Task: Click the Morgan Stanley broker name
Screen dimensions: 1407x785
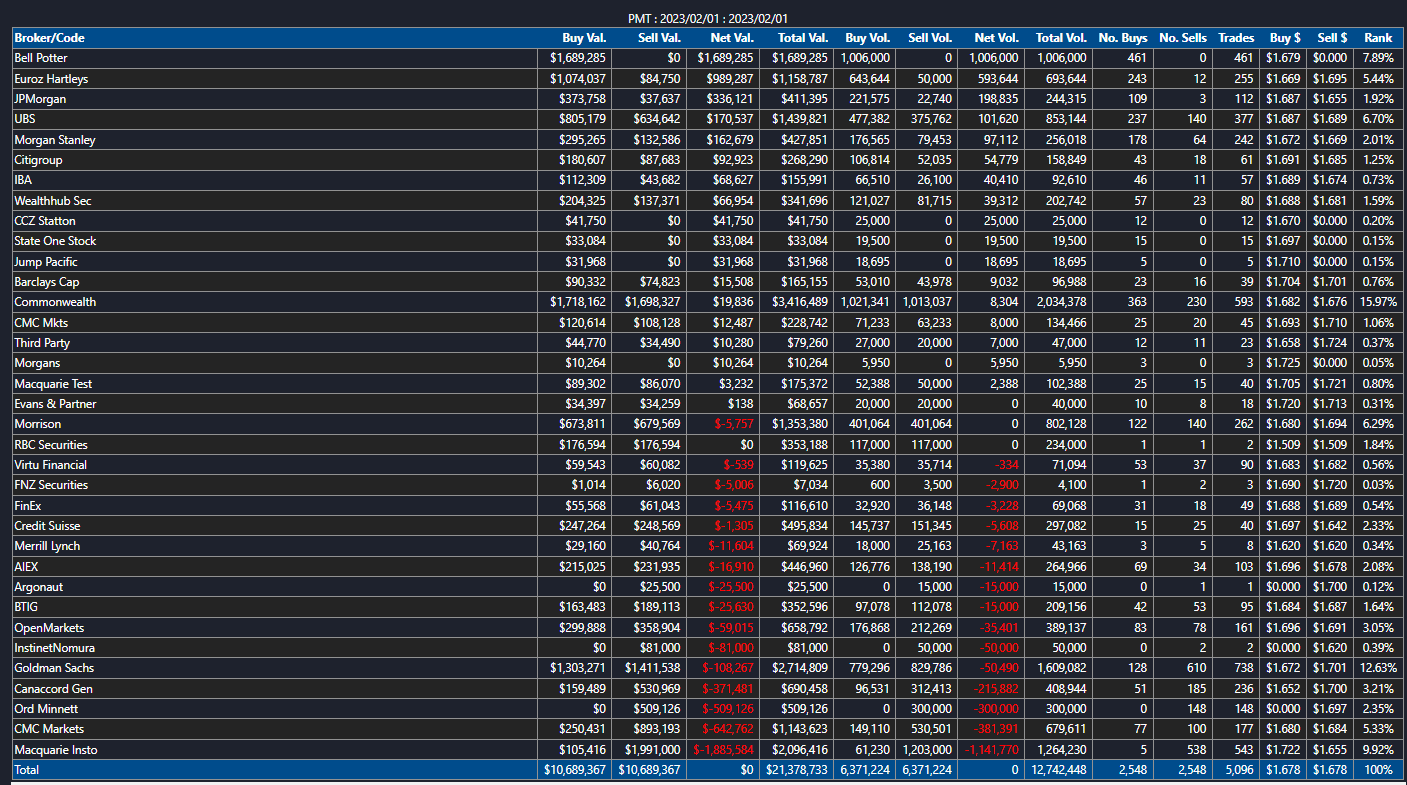Action: pos(55,140)
